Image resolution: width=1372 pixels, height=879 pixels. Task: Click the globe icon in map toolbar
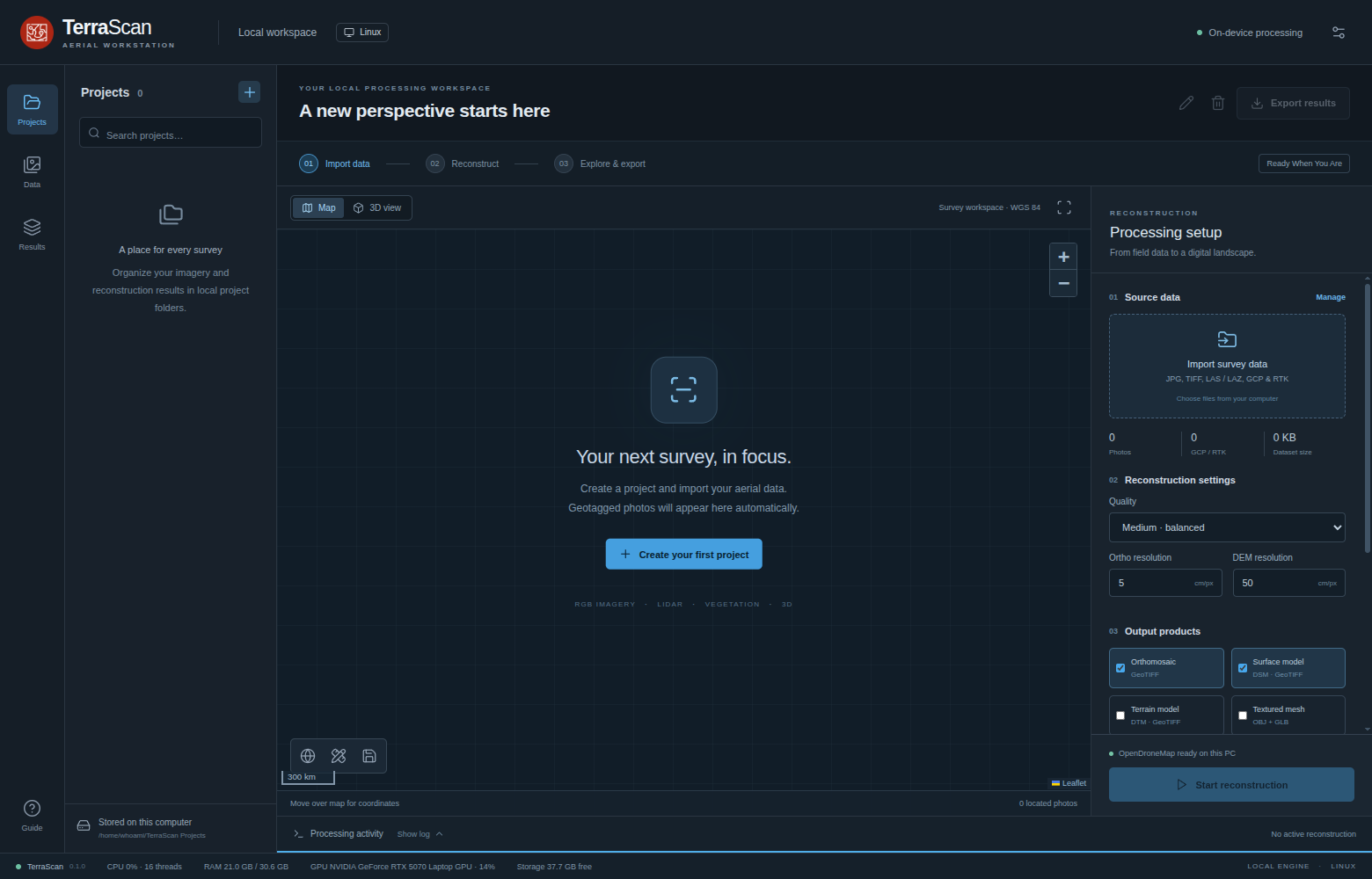click(308, 756)
